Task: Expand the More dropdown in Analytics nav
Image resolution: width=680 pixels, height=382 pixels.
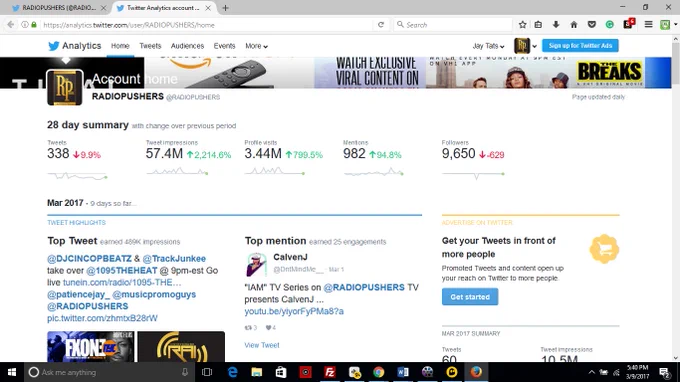Action: [256, 46]
